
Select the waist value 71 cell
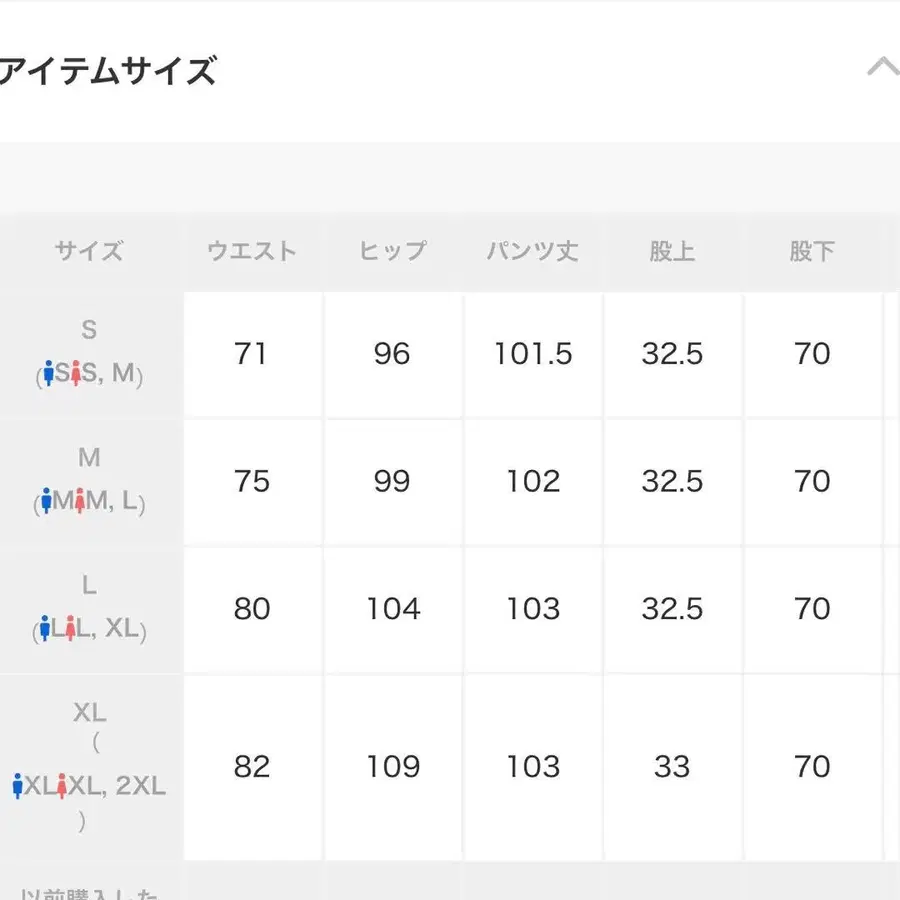(x=252, y=355)
